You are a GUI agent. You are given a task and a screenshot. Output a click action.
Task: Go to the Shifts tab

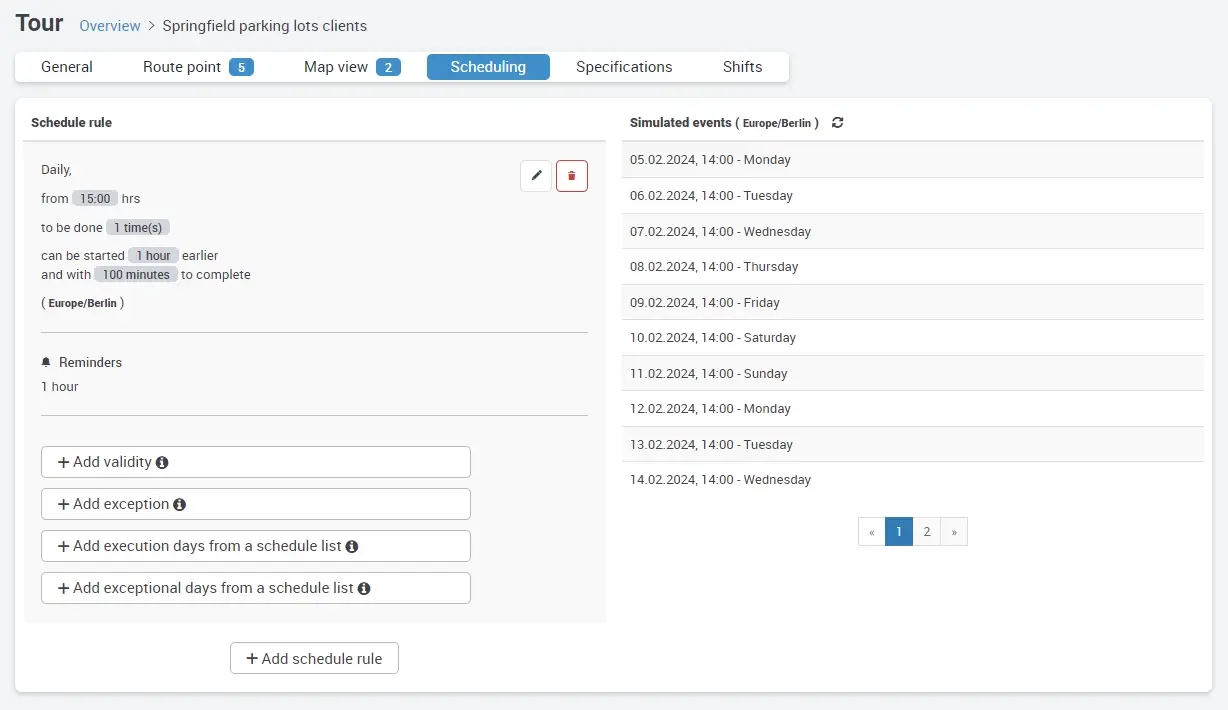pyautogui.click(x=742, y=66)
